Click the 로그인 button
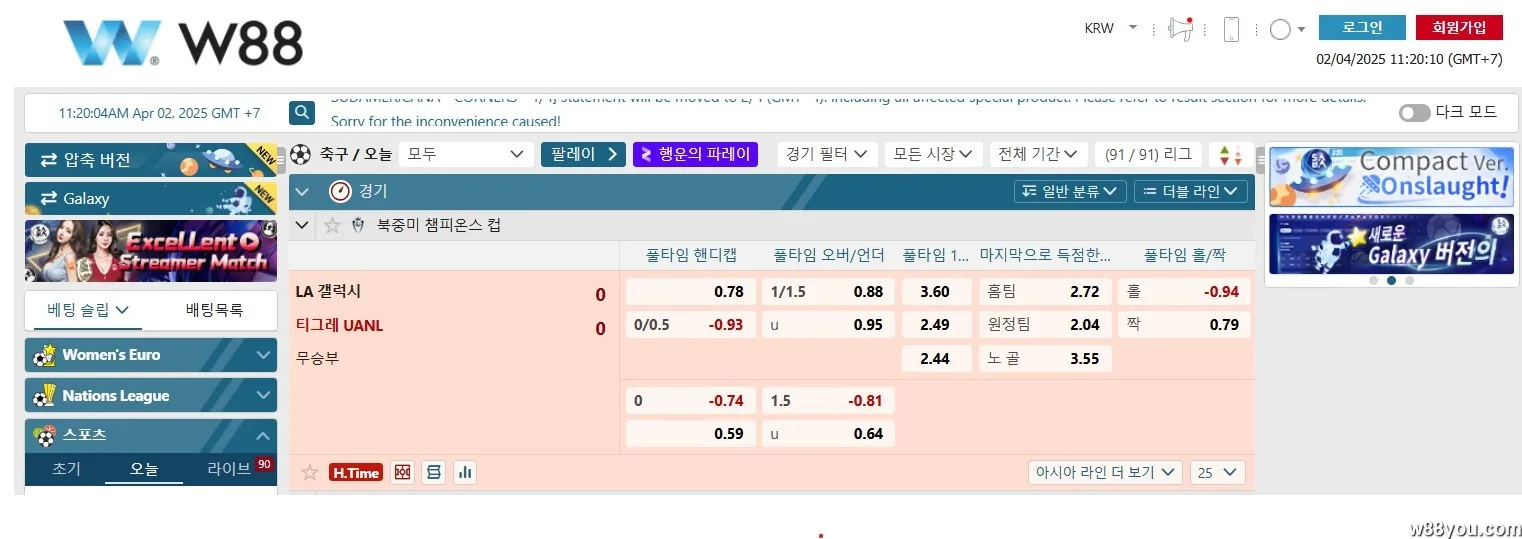 pyautogui.click(x=1362, y=28)
